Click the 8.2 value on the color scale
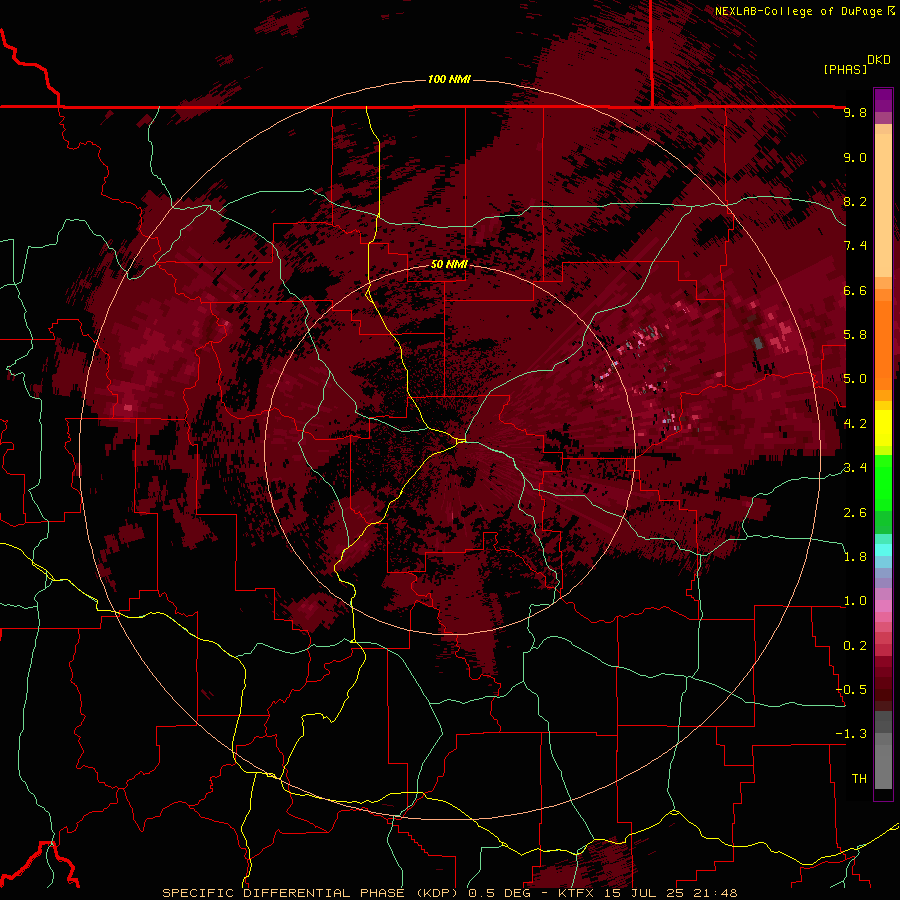 click(x=855, y=202)
